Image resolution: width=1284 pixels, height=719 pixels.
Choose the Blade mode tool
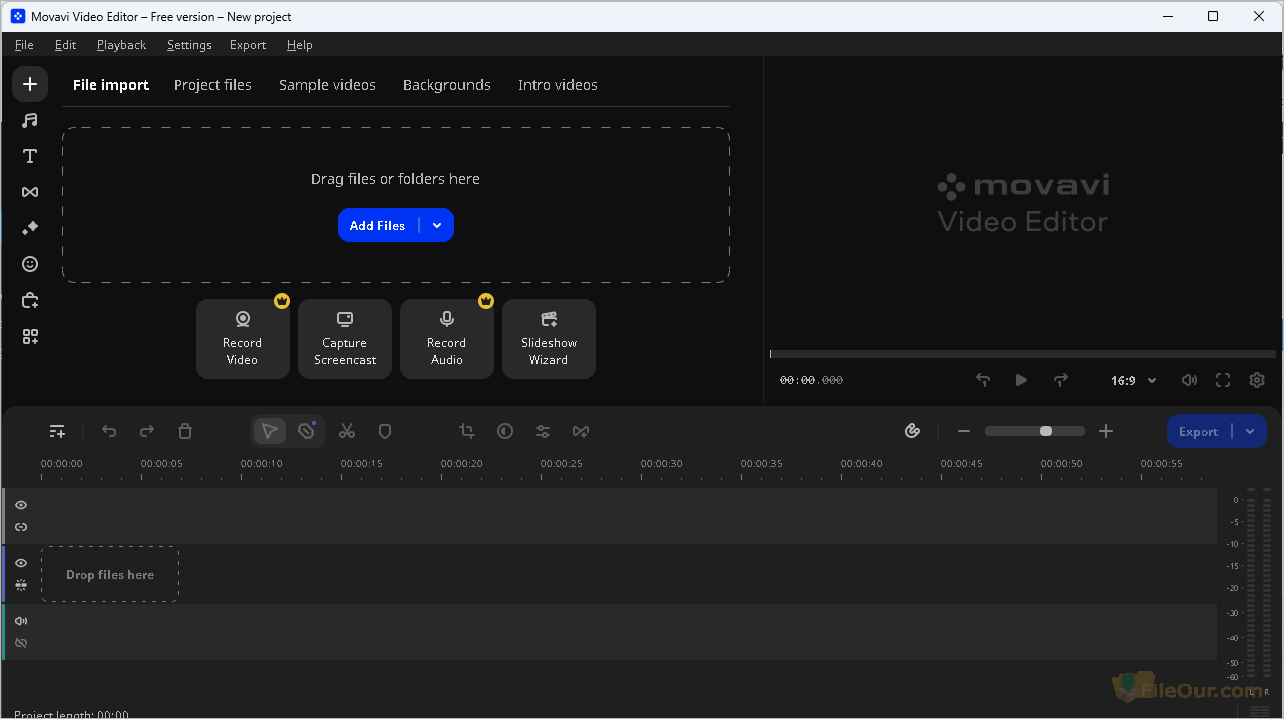coord(307,431)
